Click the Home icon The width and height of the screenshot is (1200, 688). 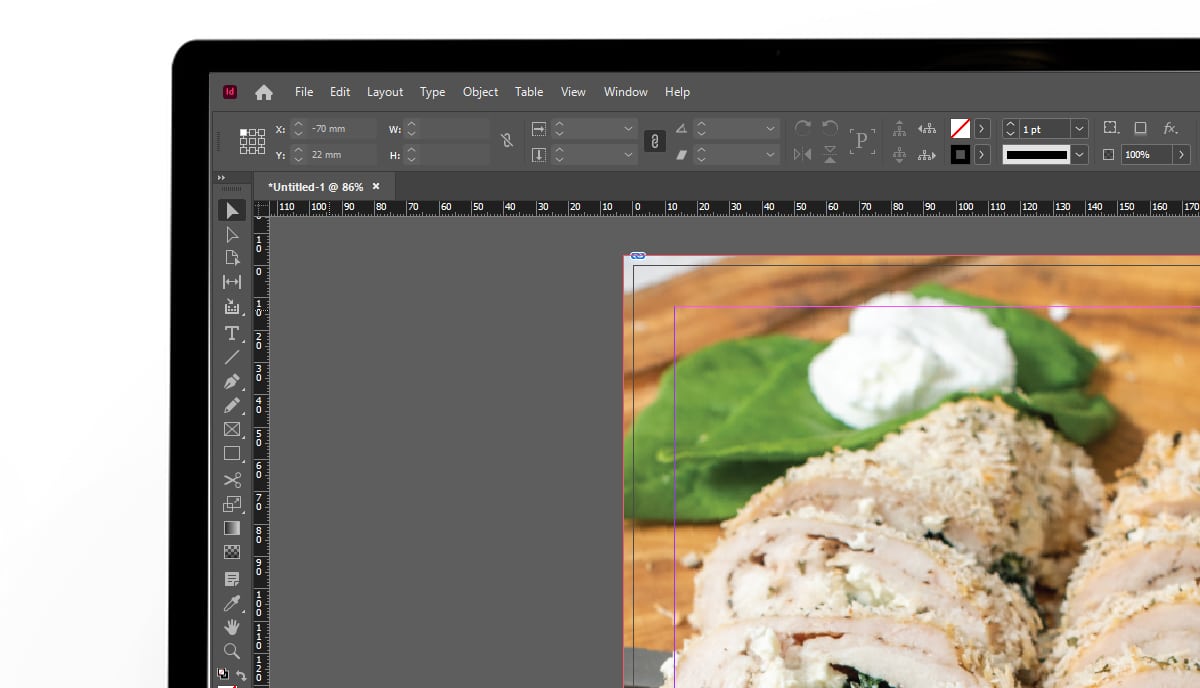tap(264, 92)
